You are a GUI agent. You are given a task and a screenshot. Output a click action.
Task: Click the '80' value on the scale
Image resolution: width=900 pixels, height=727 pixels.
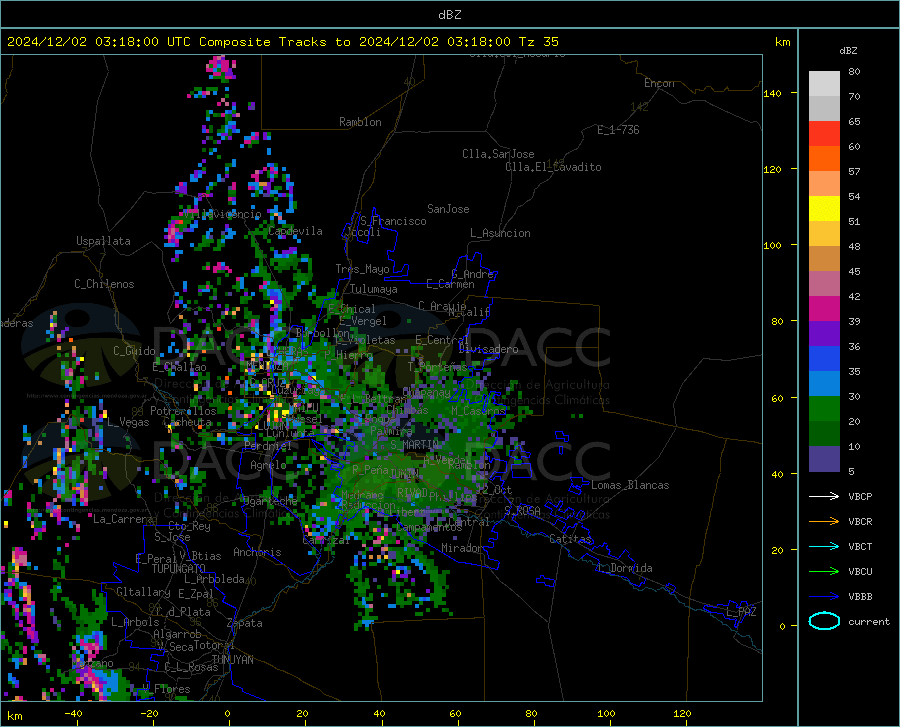coord(854,71)
